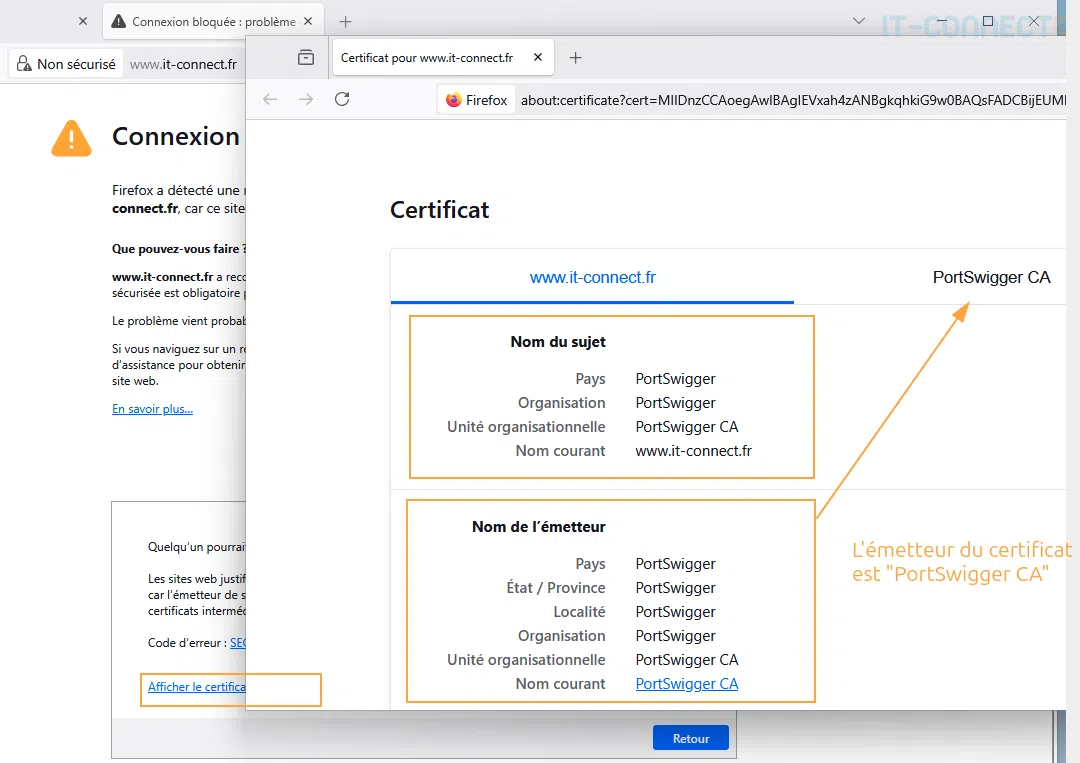Screen dimensions: 1080x763
Task: Open new tab in background window
Action: point(345,21)
